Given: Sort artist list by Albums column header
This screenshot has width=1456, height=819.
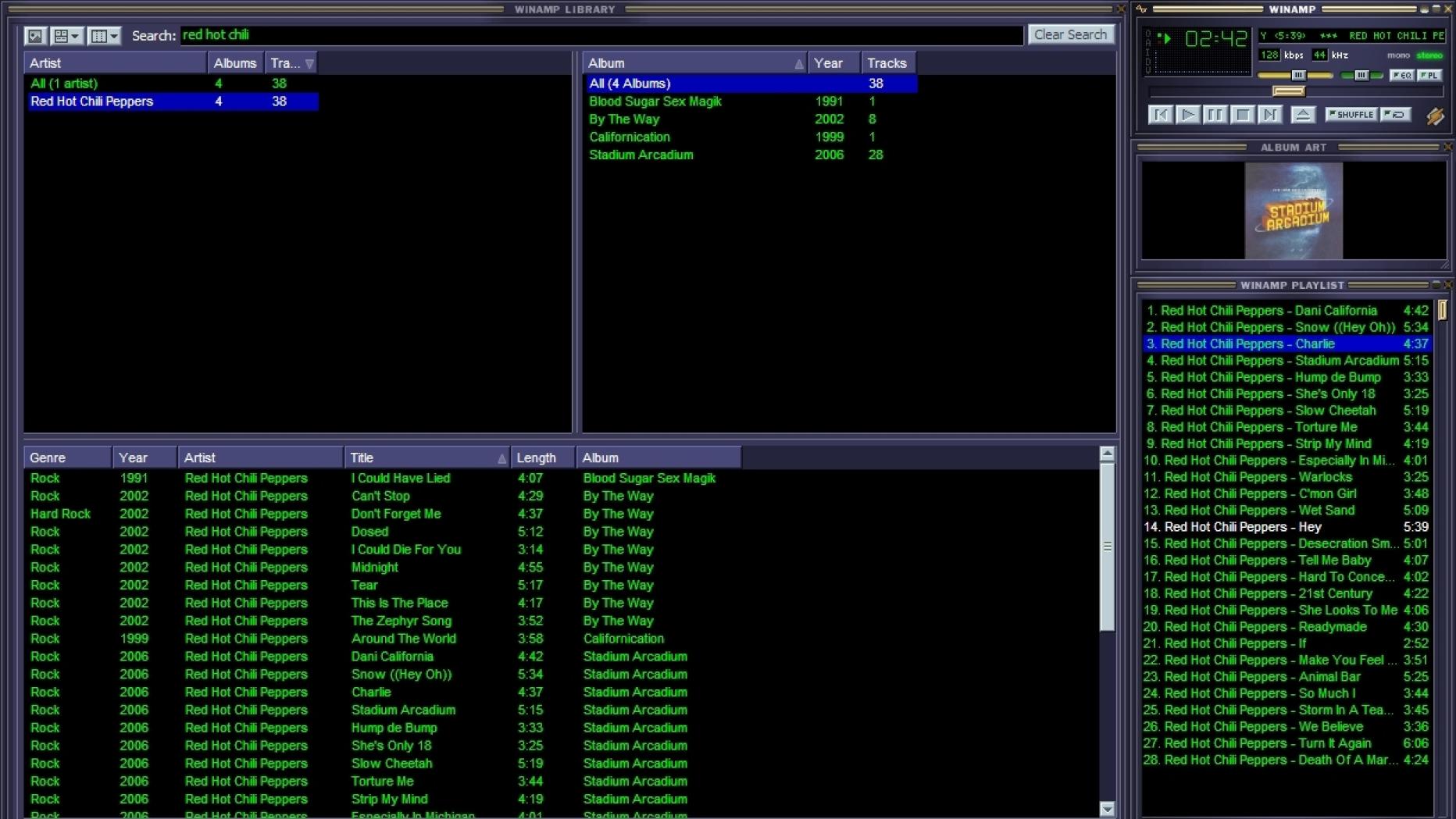Looking at the screenshot, I should tap(235, 63).
